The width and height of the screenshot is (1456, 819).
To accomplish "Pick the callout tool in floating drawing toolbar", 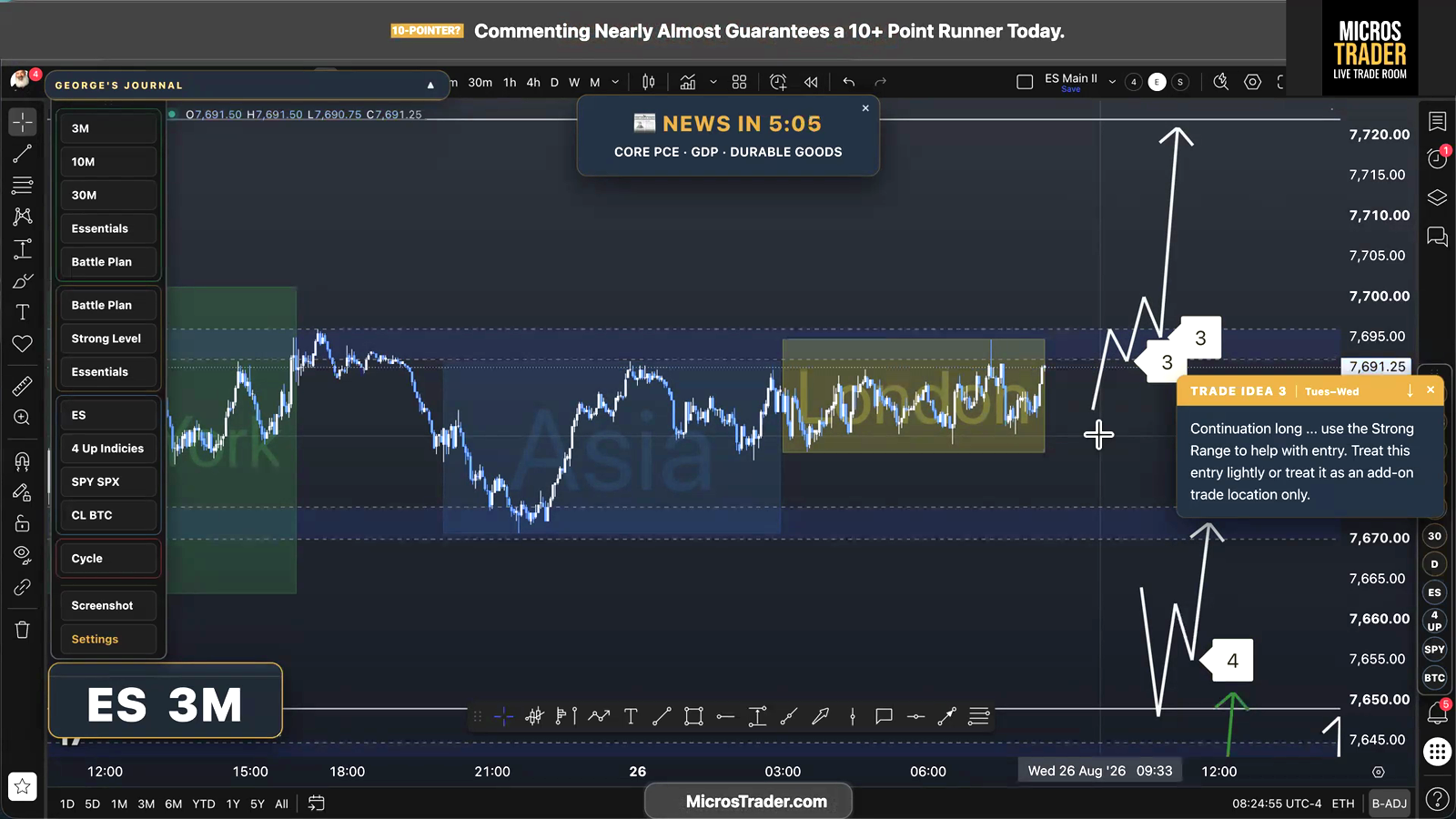I will [x=884, y=717].
